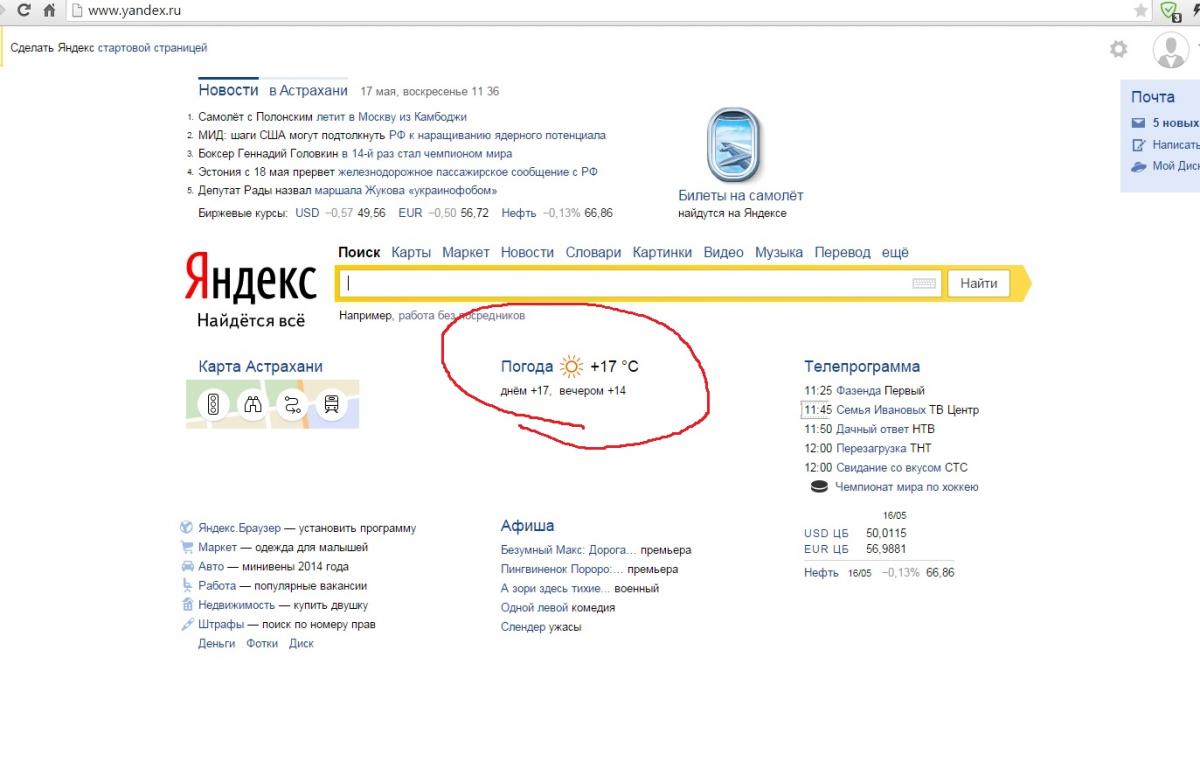1200x783 pixels.
Task: Click the Yandex Disk cloud icon
Action: pyautogui.click(x=1138, y=166)
